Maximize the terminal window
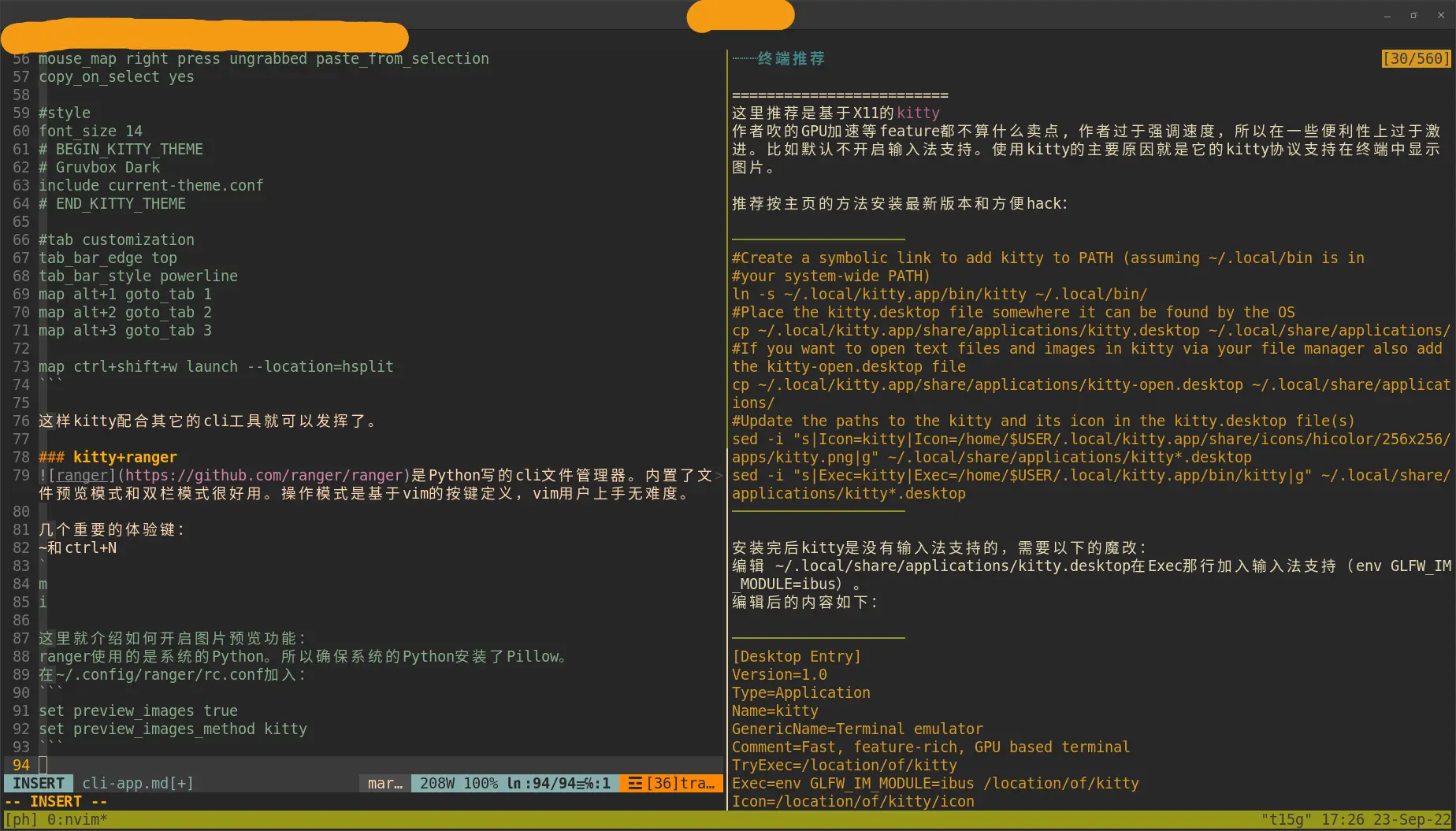This screenshot has height=831, width=1456. [1414, 15]
